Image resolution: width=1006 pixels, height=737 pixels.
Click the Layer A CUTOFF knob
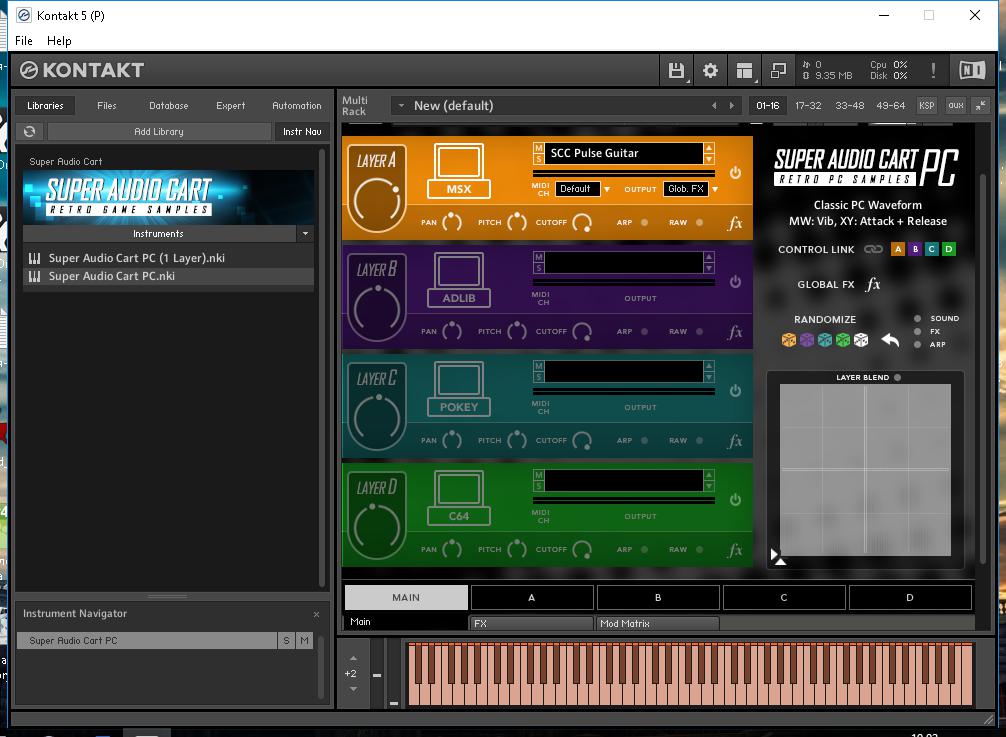(582, 223)
